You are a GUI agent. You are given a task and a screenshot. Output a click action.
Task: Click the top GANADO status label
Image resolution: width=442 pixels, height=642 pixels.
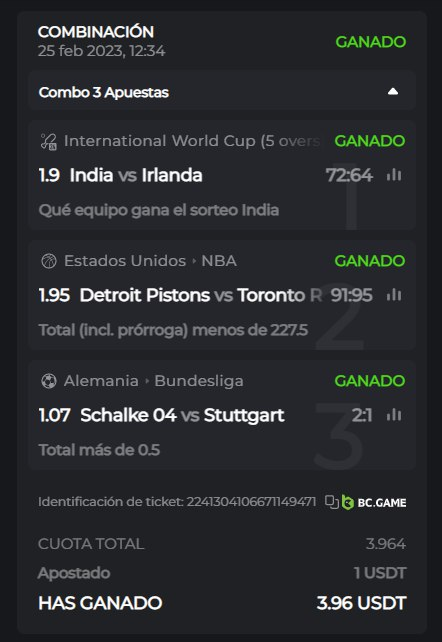tap(371, 42)
